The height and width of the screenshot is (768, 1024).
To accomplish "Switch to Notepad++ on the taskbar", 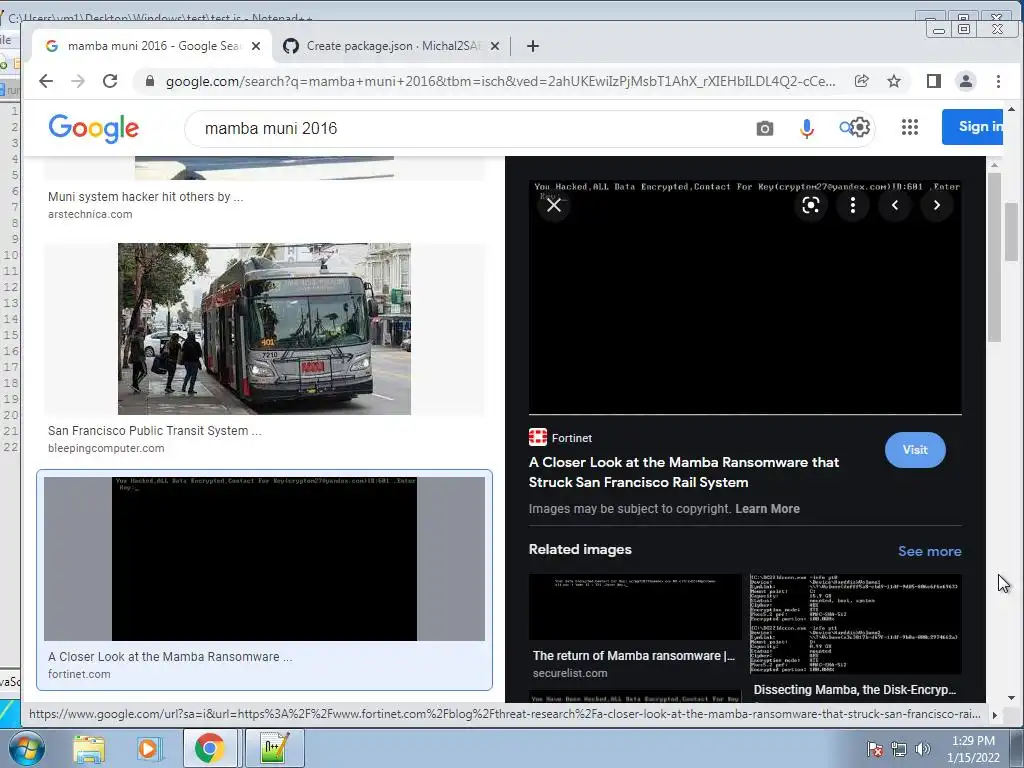I will pyautogui.click(x=274, y=748).
